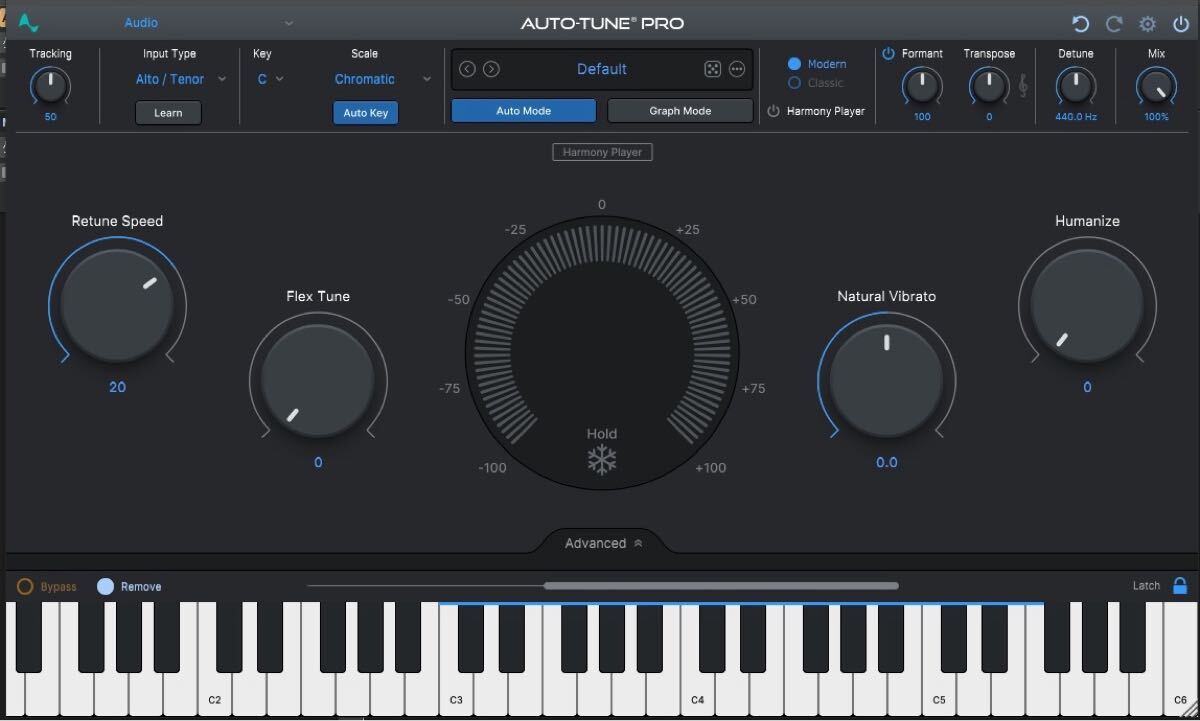Click the central pitch change meter

[x=601, y=355]
